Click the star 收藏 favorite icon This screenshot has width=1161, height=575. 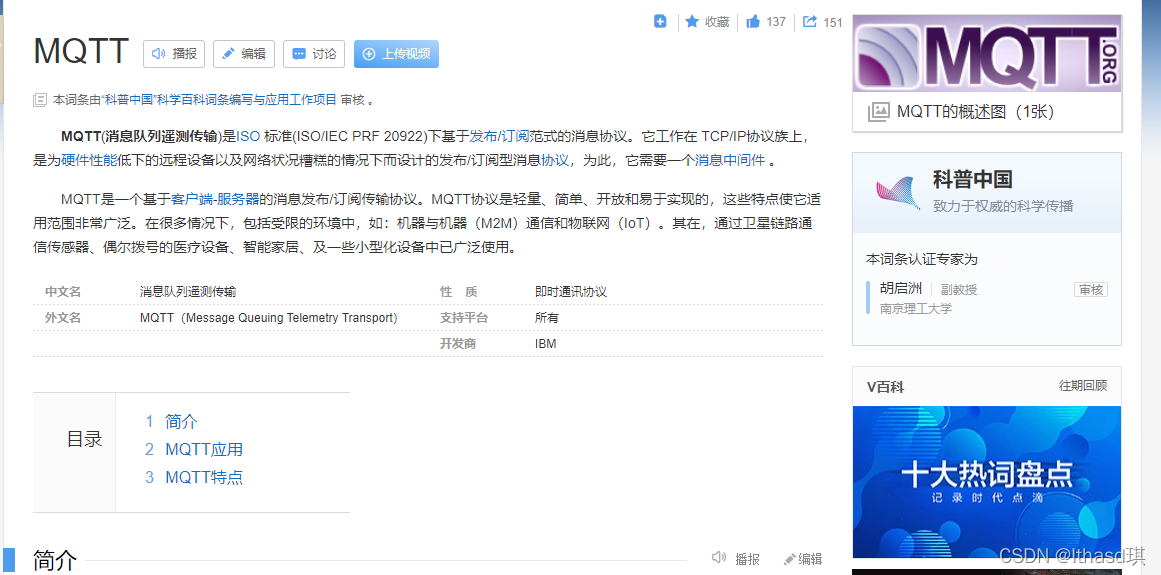pos(692,21)
